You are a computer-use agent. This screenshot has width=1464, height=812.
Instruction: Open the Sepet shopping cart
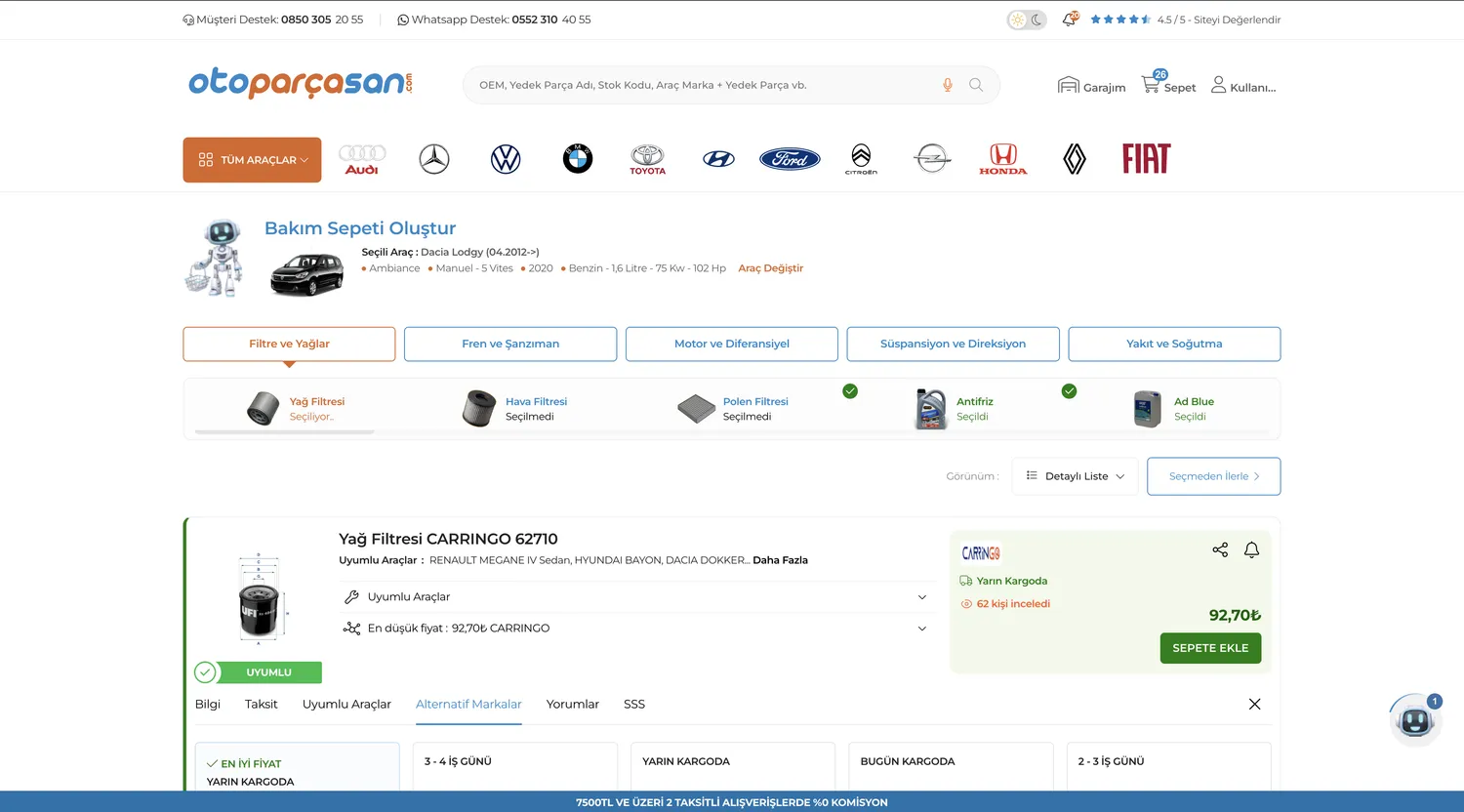coord(1168,84)
